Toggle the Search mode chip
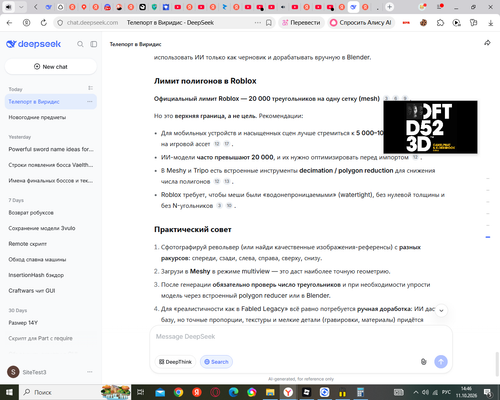The image size is (500, 400). click(x=216, y=362)
